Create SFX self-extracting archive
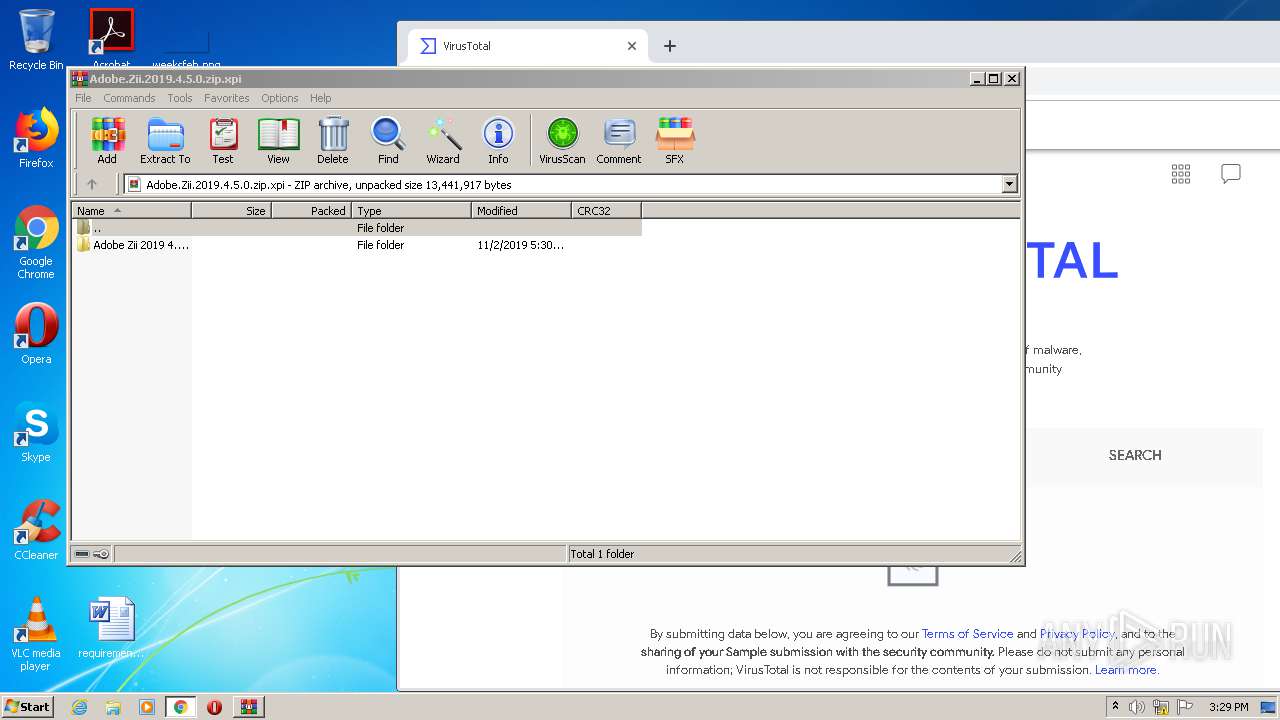Image resolution: width=1280 pixels, height=720 pixels. pos(675,140)
